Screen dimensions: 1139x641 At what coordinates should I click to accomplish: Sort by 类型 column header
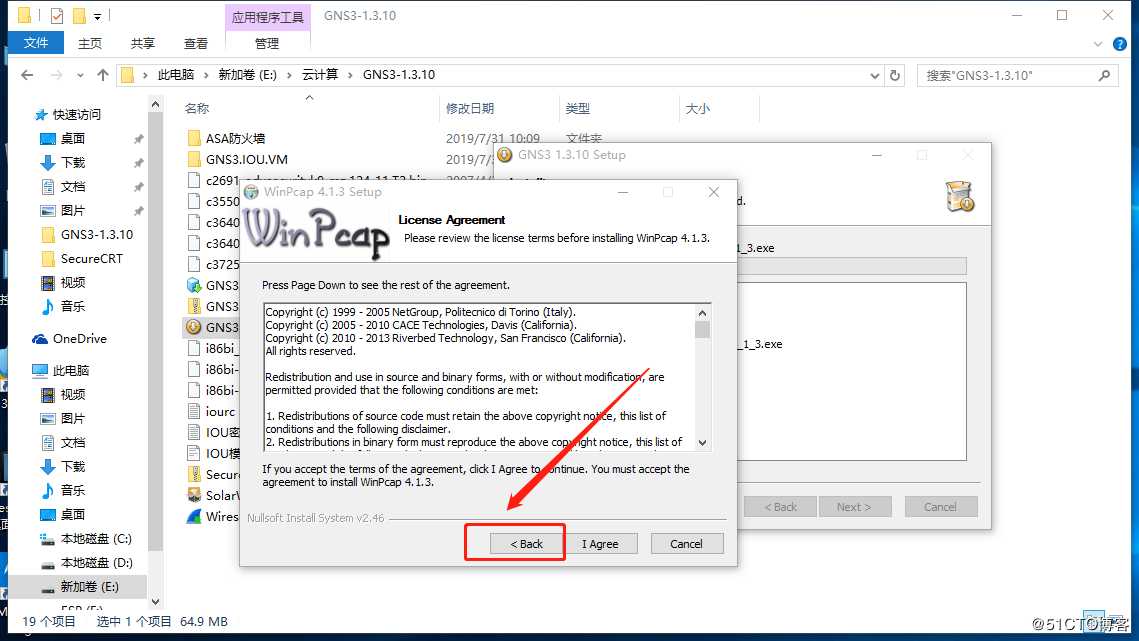pyautogui.click(x=577, y=108)
